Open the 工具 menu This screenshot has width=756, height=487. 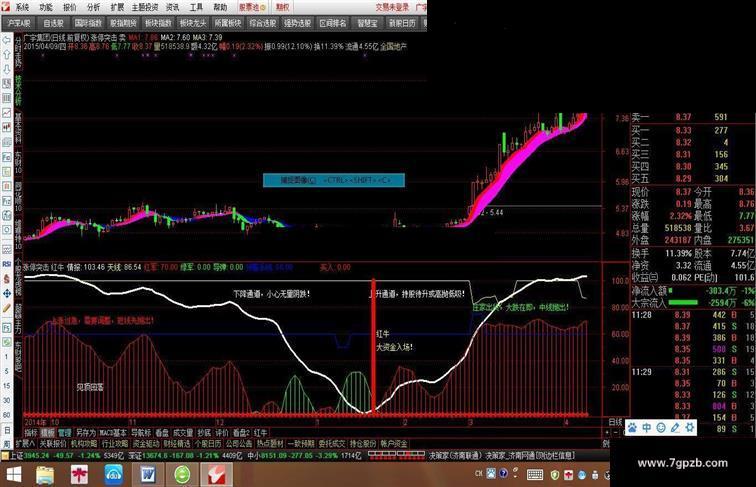(196, 7)
